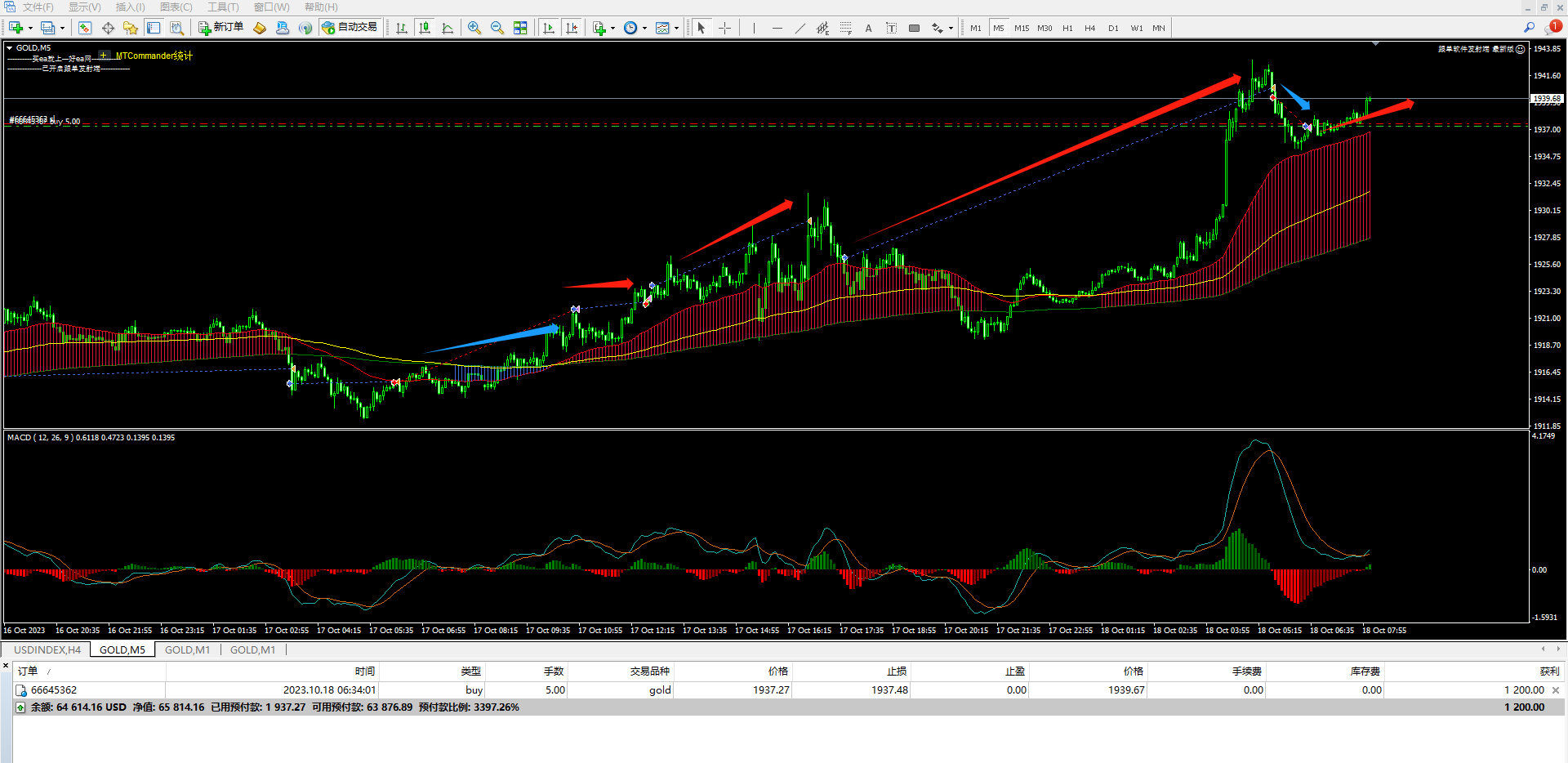The image size is (1568, 763).
Task: Set timeframe to M30
Action: coord(1045,28)
